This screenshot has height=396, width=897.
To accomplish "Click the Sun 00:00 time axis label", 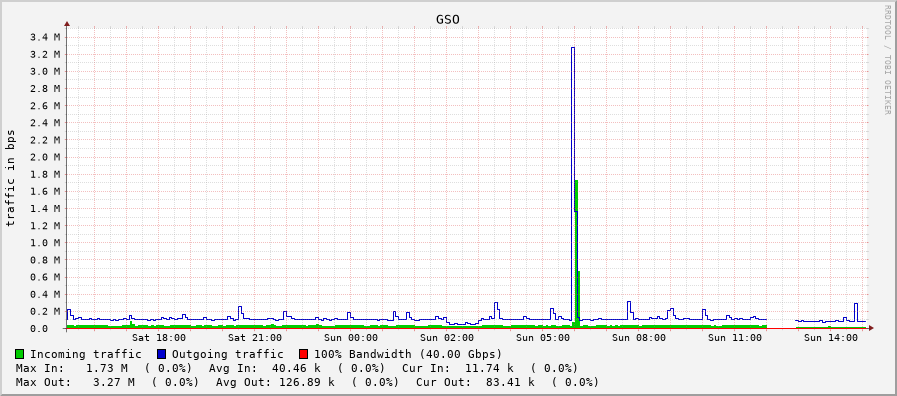I will pyautogui.click(x=351, y=338).
